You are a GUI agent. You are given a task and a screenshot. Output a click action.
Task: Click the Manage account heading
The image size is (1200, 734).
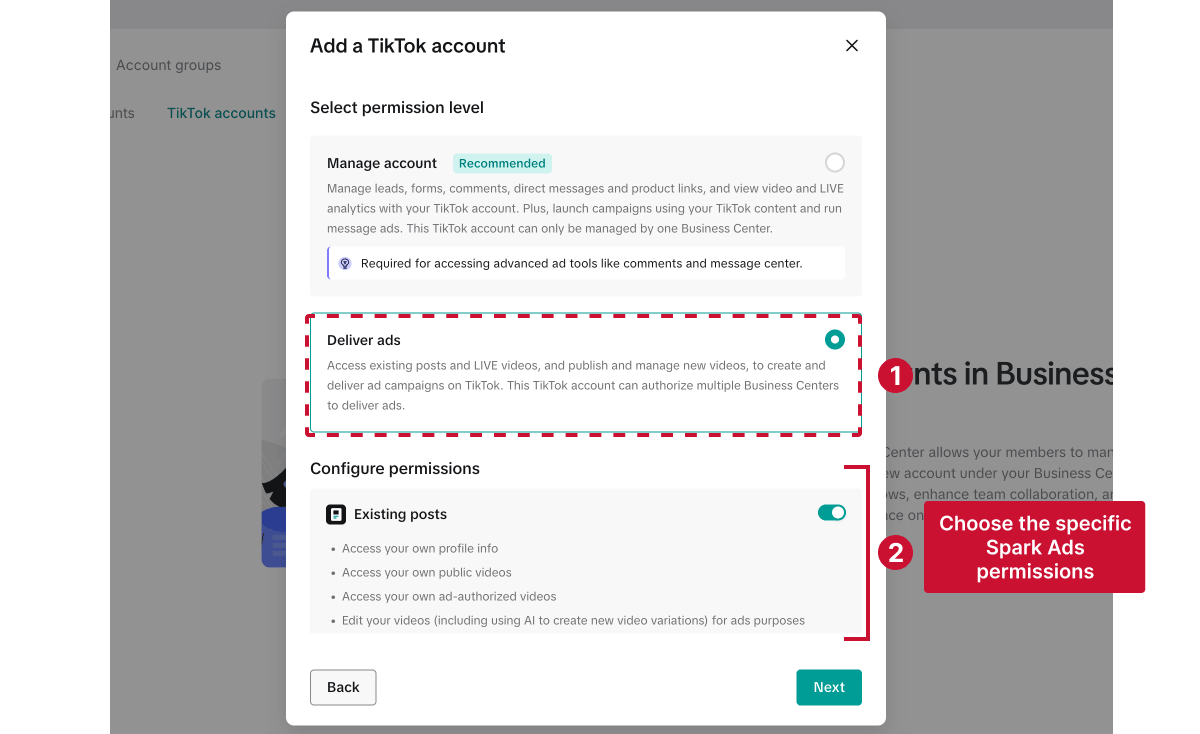[x=382, y=163]
